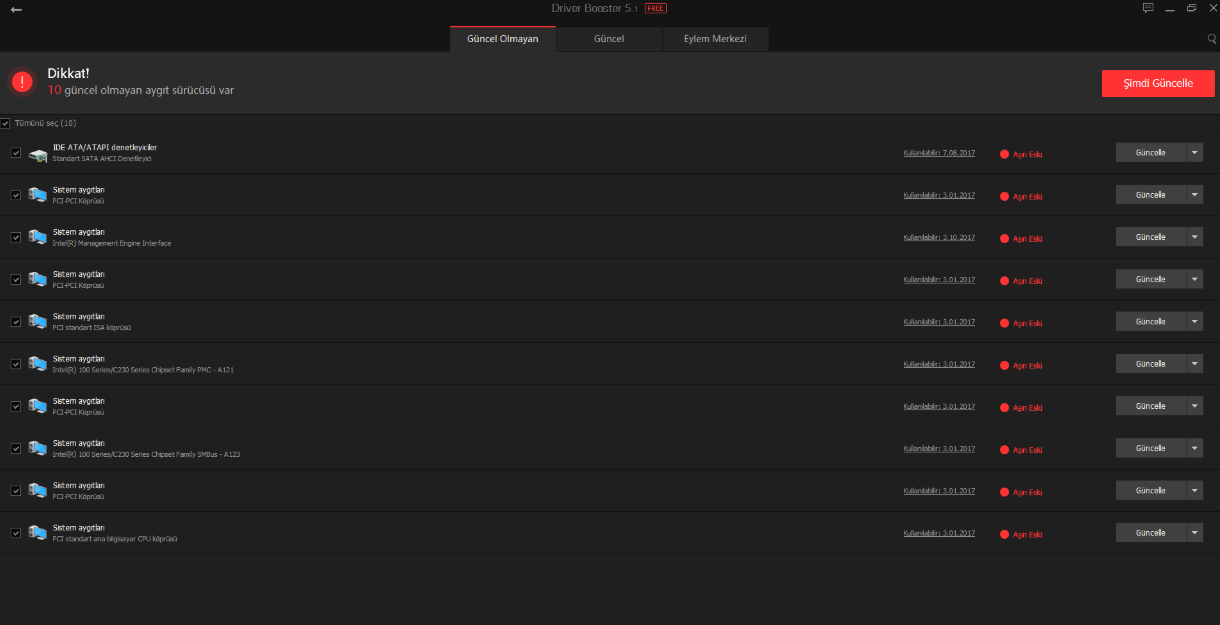The height and width of the screenshot is (625, 1220).
Task: Click device icon of PCI standart ana bilgisayar CPU köprüsü
Action: click(x=38, y=533)
